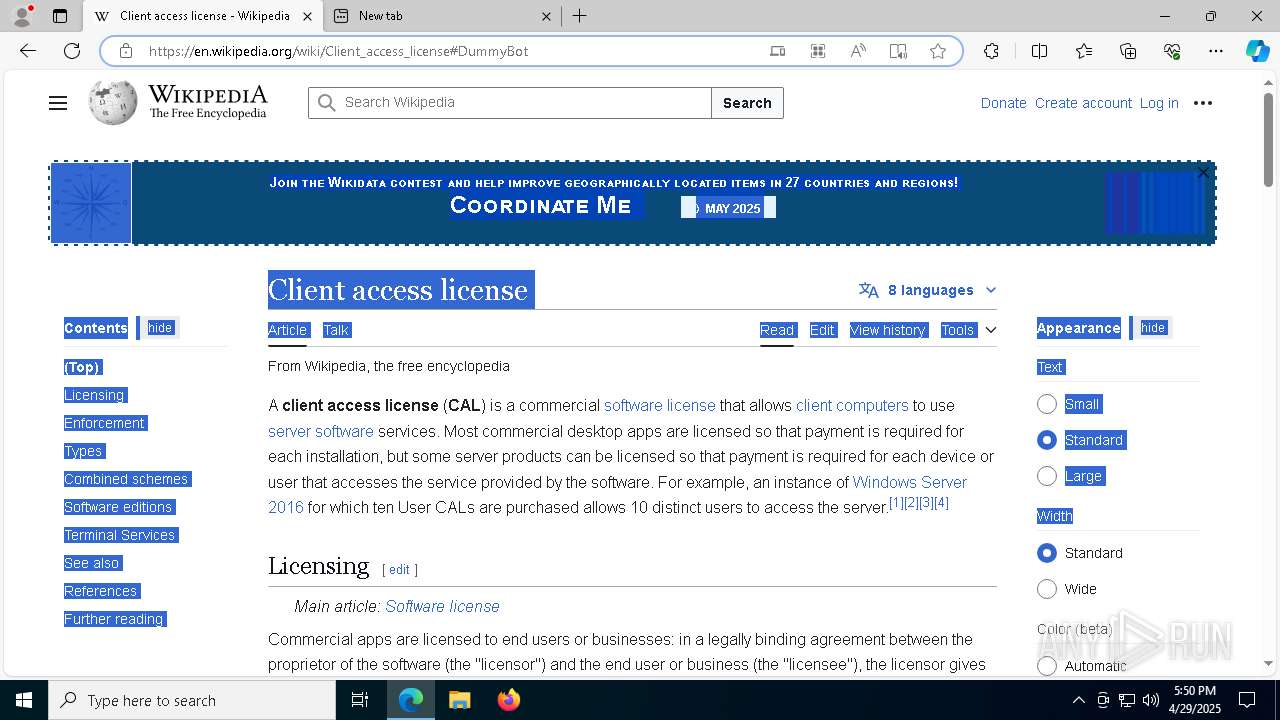Click the Donate link
The image size is (1280, 720).
1003,103
